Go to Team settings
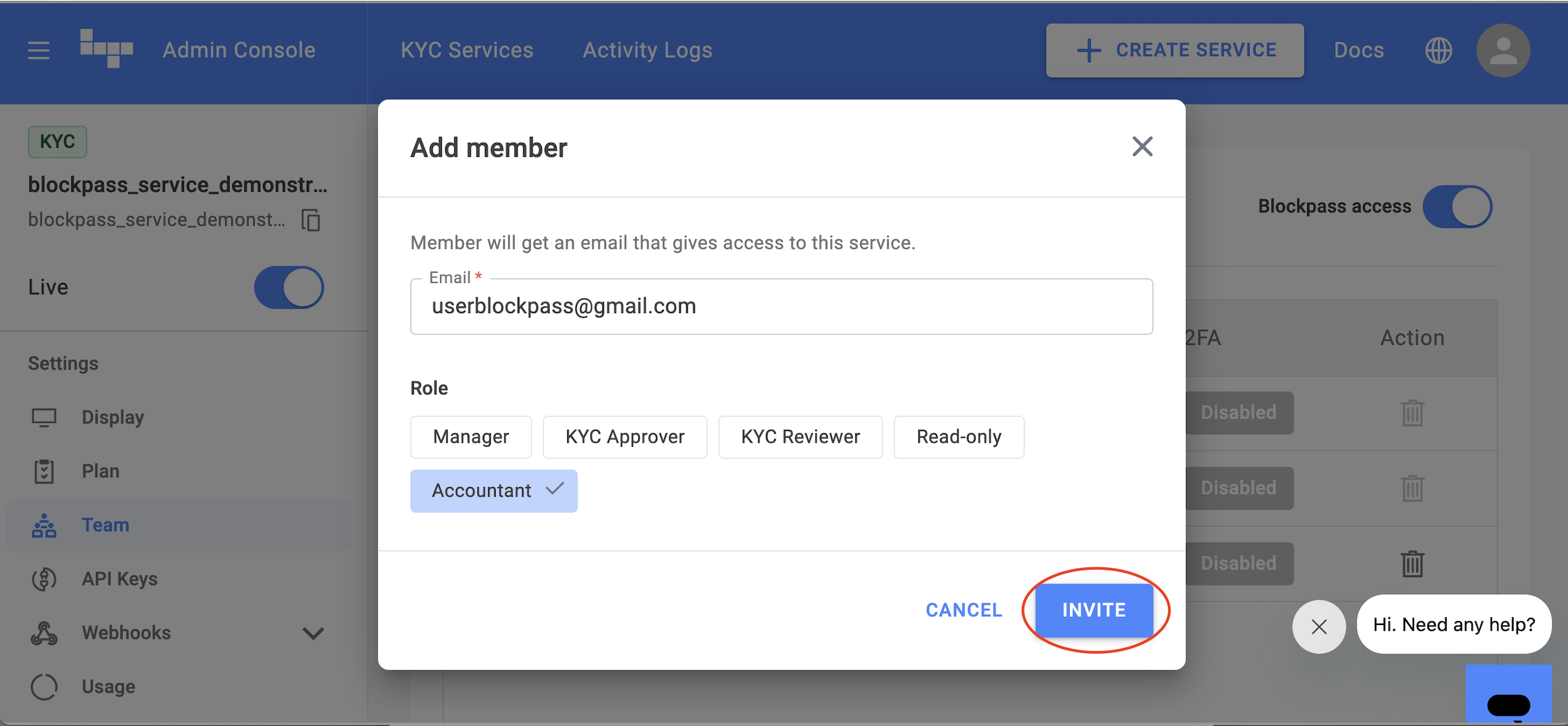The image size is (1568, 726). click(179, 525)
